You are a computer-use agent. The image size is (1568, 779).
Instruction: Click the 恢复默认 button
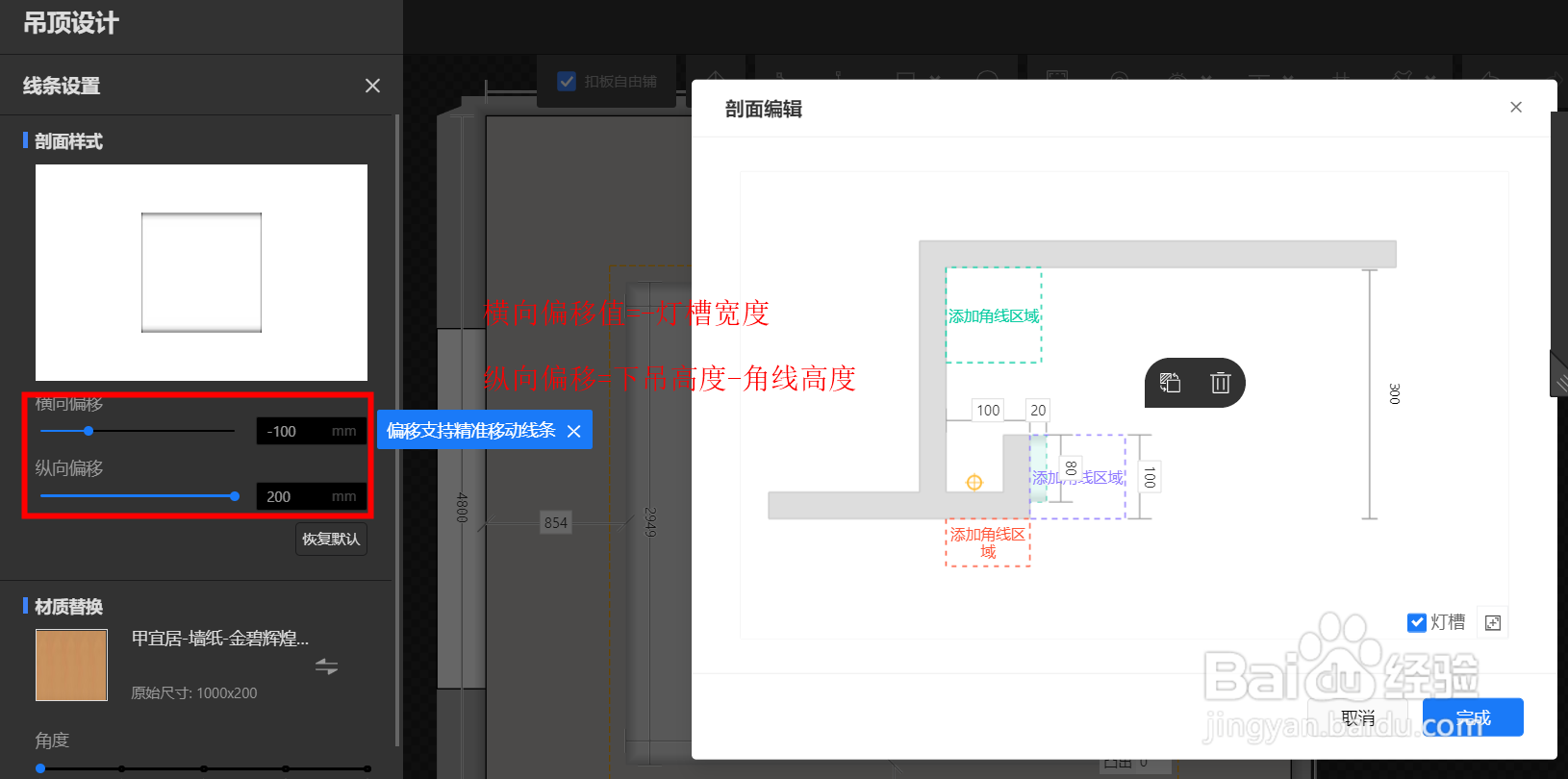331,540
